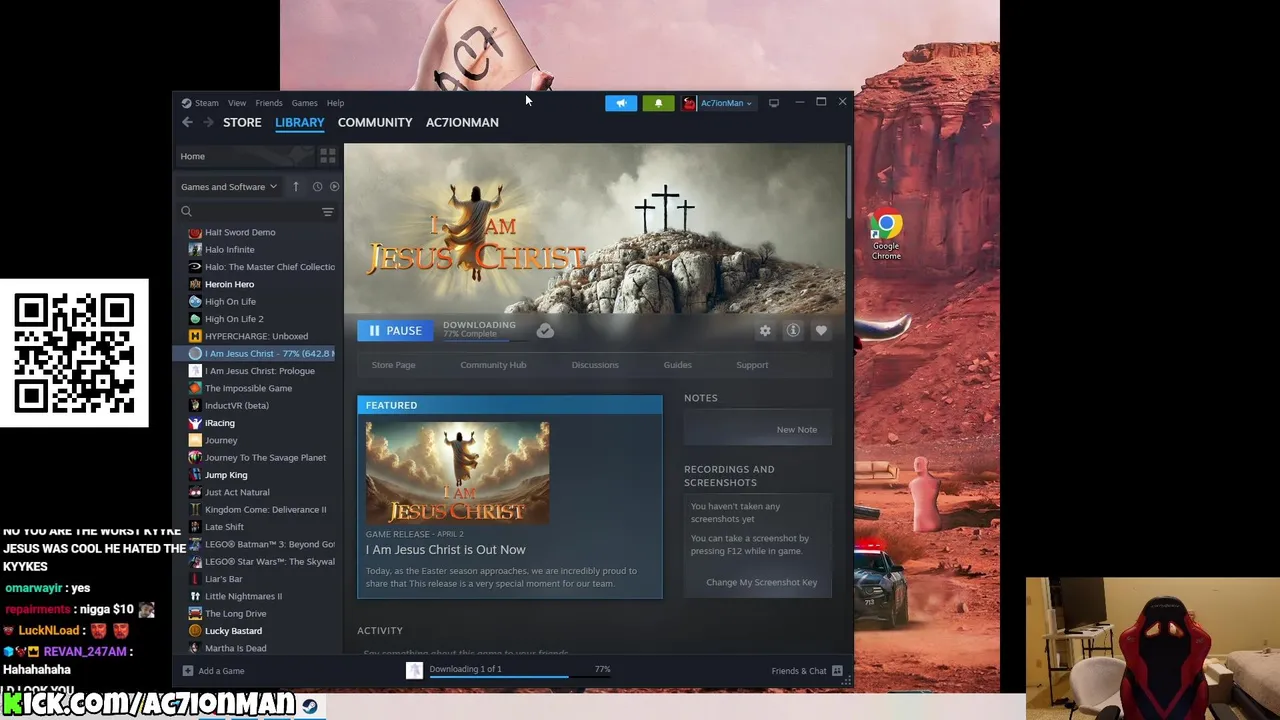
Task: Open the View menu
Action: pyautogui.click(x=237, y=103)
